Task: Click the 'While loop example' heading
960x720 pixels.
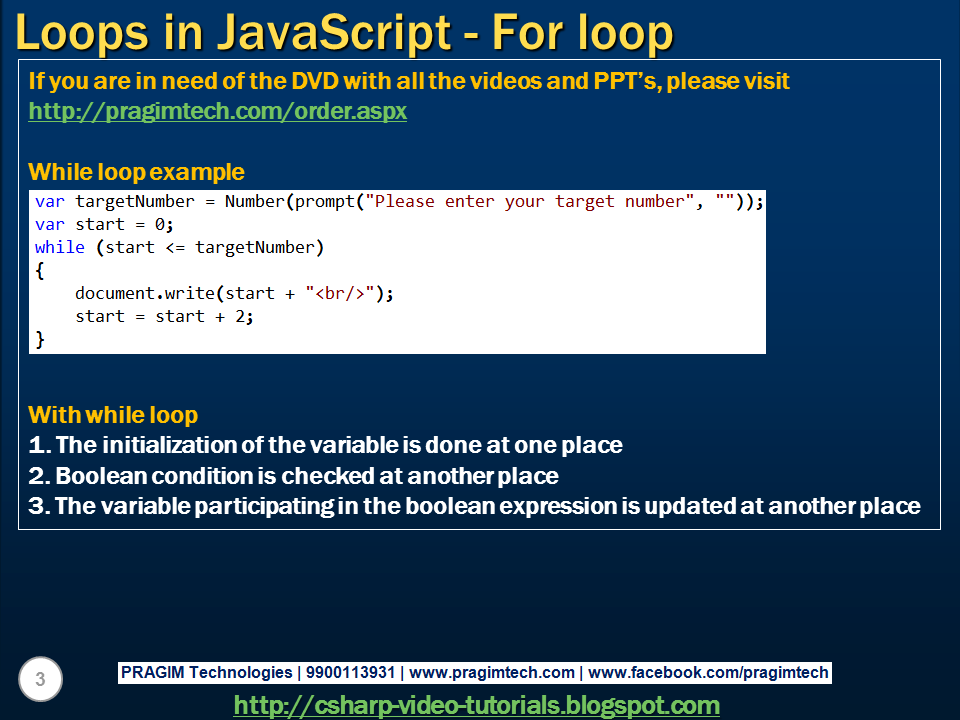Action: [137, 172]
